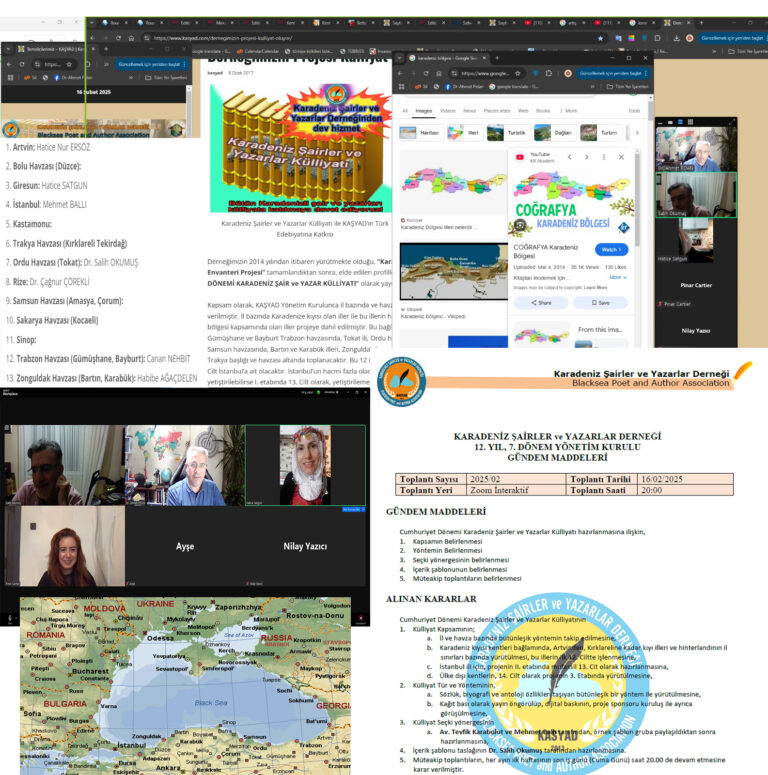Open apps grid in Google window bookmarks bar
768x775 pixels.
click(401, 86)
